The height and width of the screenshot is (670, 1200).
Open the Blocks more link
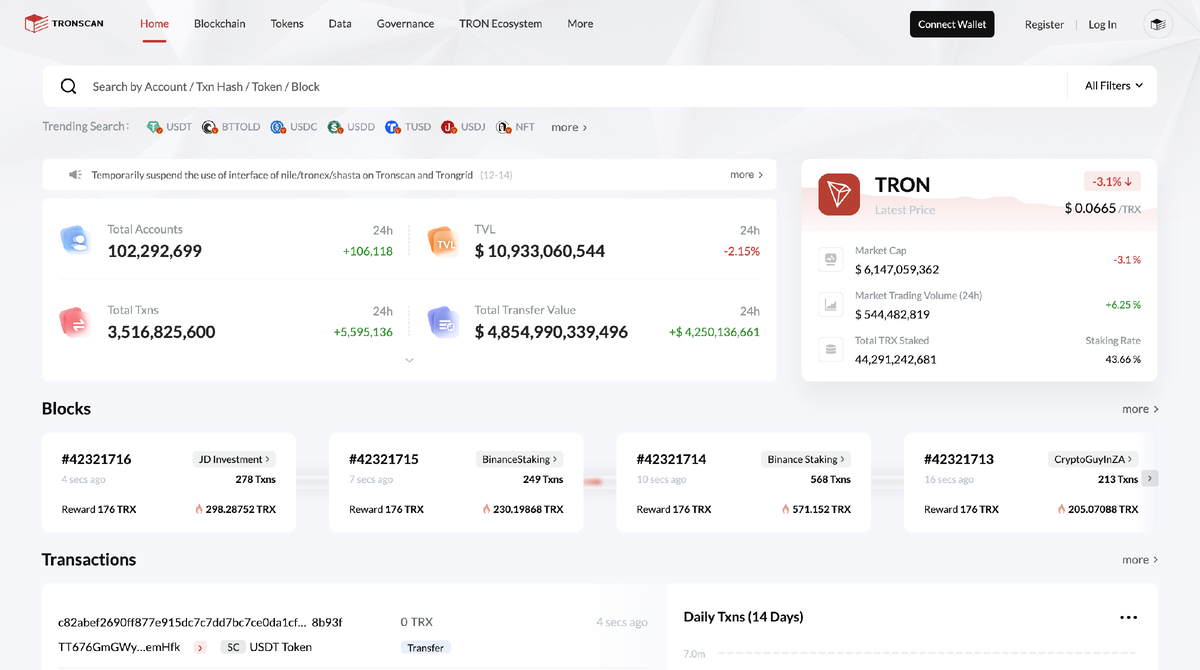click(x=1140, y=409)
